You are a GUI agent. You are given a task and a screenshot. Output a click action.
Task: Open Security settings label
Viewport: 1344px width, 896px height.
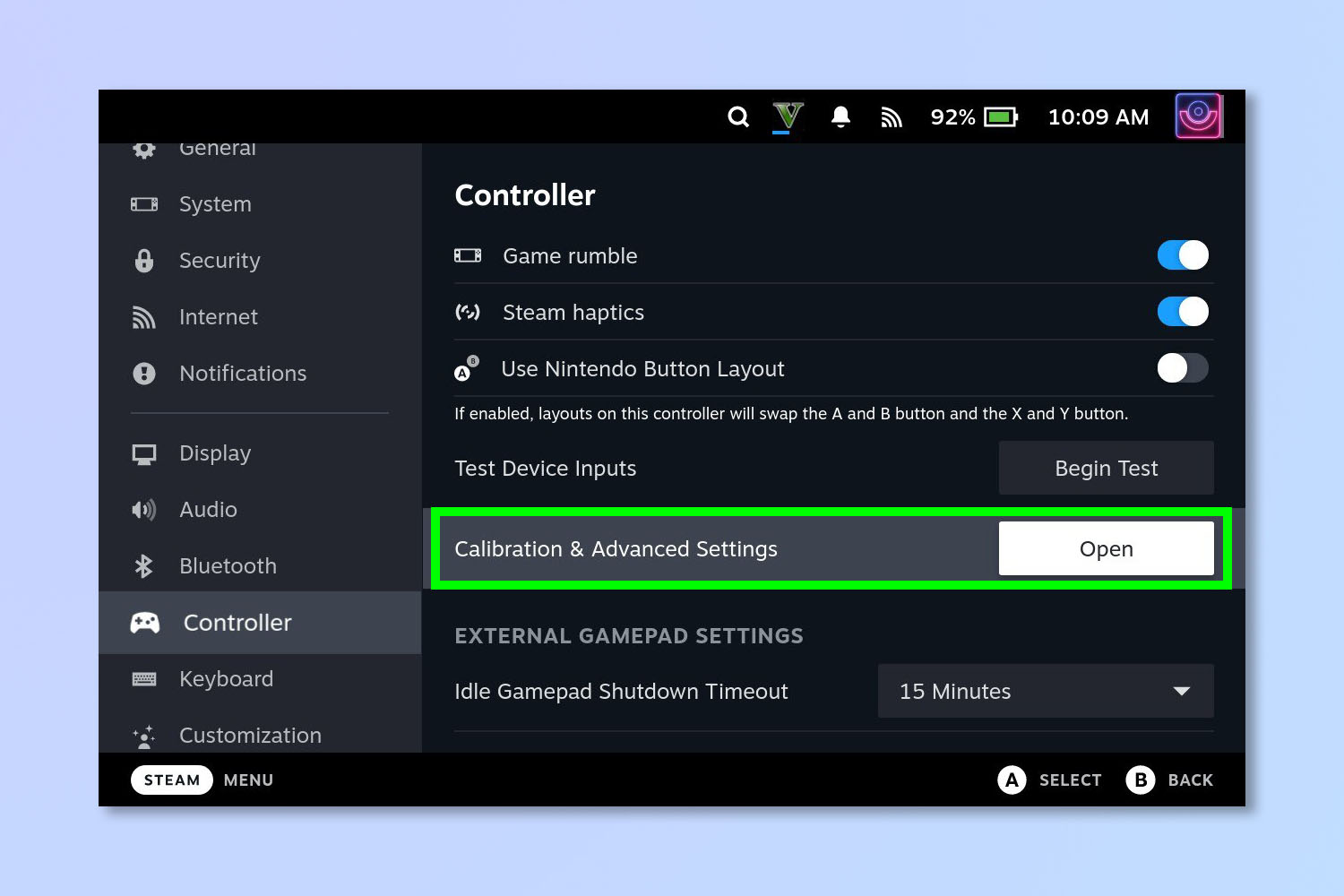220,261
